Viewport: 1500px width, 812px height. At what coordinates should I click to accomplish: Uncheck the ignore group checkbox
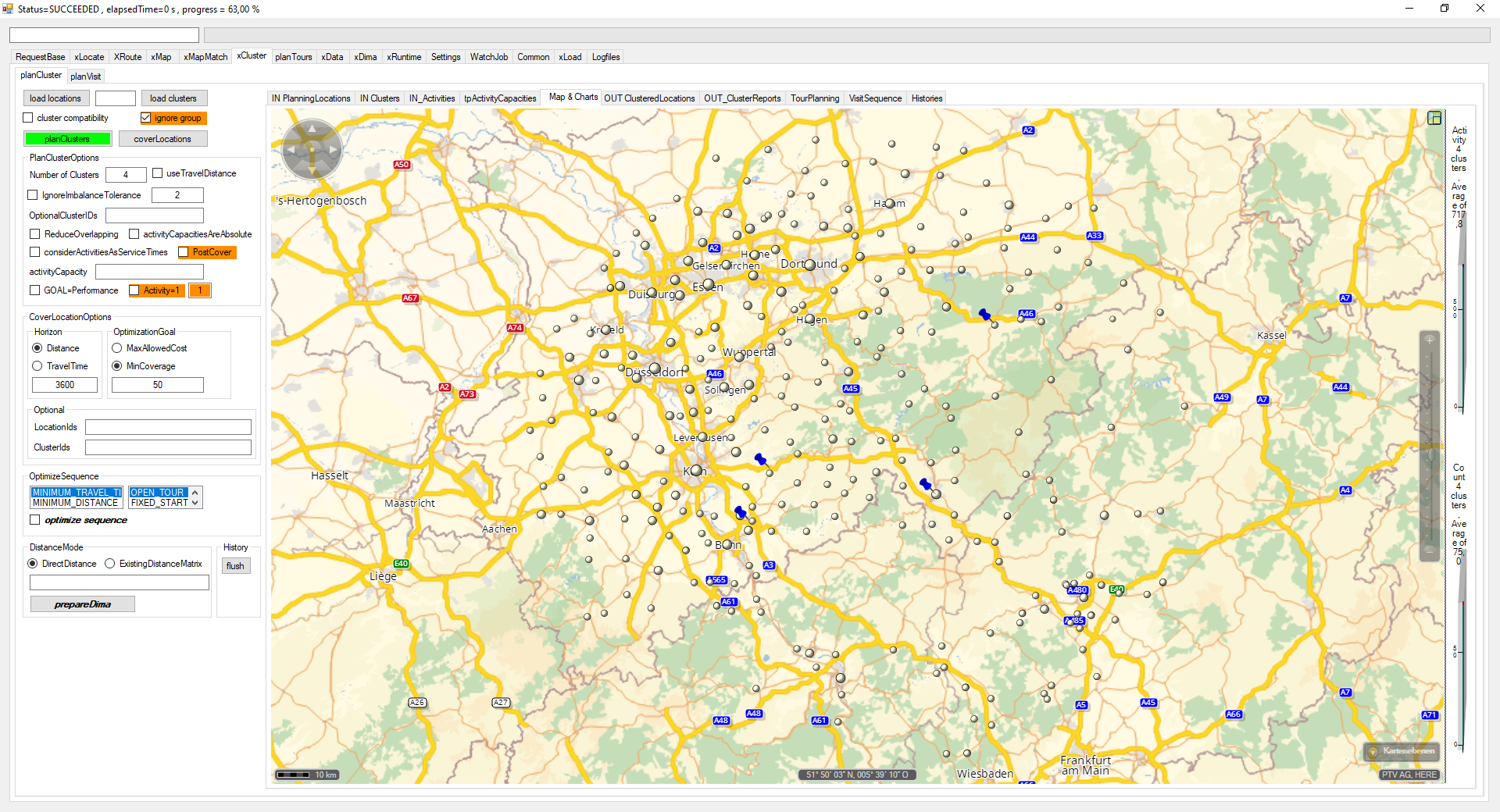[x=146, y=118]
